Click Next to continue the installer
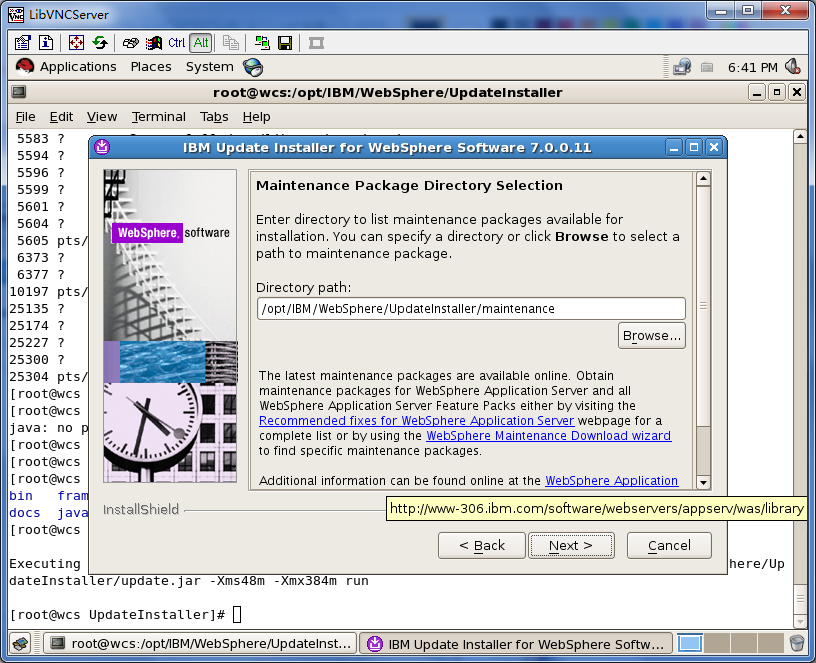Image resolution: width=816 pixels, height=663 pixels. 571,546
